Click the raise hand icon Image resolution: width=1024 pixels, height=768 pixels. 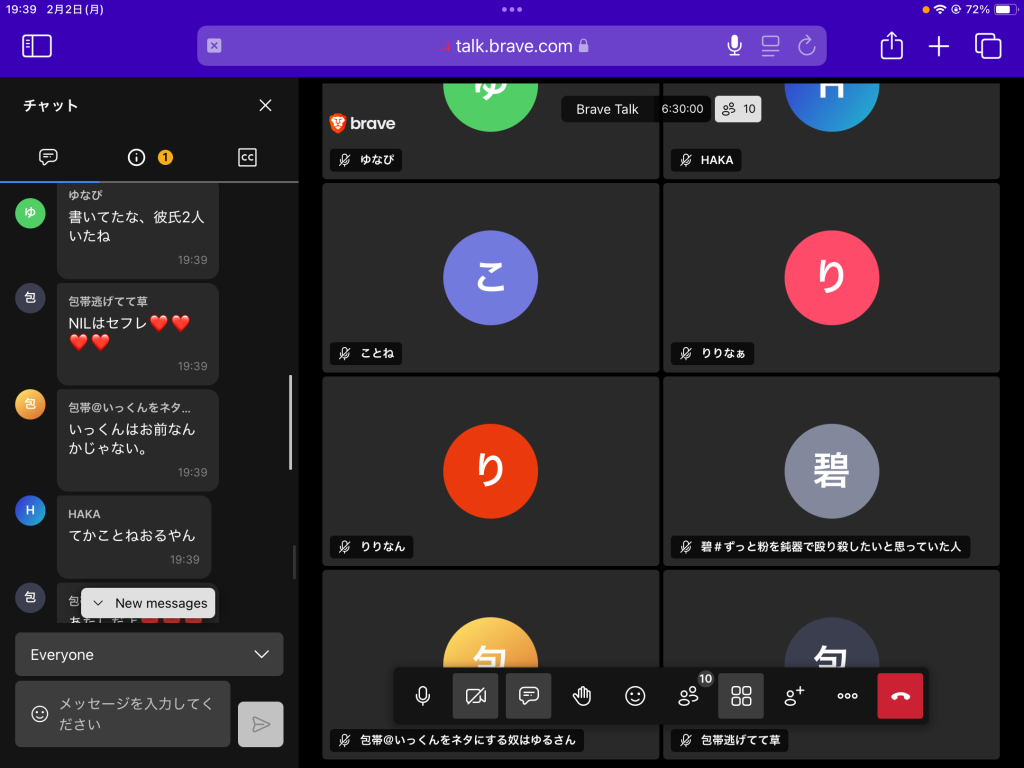tap(582, 696)
